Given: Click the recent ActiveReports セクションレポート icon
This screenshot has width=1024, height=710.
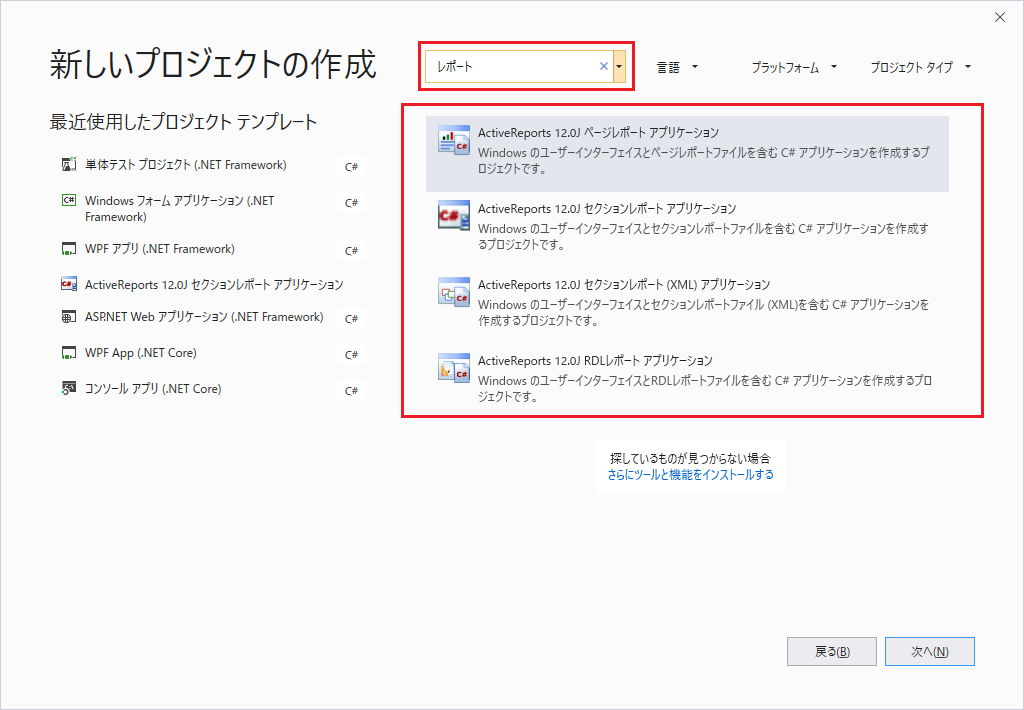Looking at the screenshot, I should pyautogui.click(x=69, y=284).
